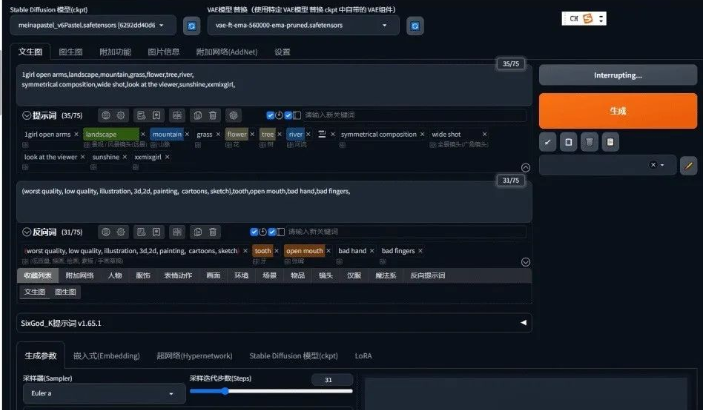Clear negative prompt with trash icon
The image size is (703, 410).
point(213,232)
